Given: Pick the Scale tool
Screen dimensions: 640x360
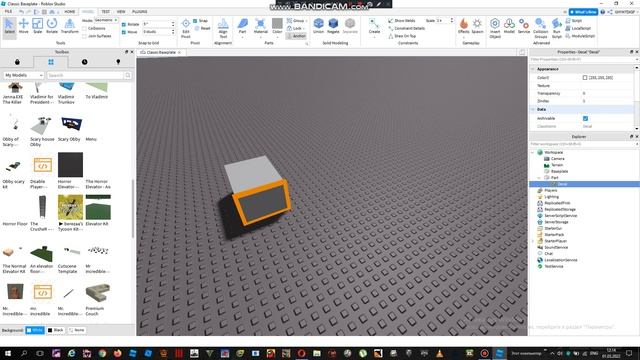Looking at the screenshot, I should click(38, 26).
